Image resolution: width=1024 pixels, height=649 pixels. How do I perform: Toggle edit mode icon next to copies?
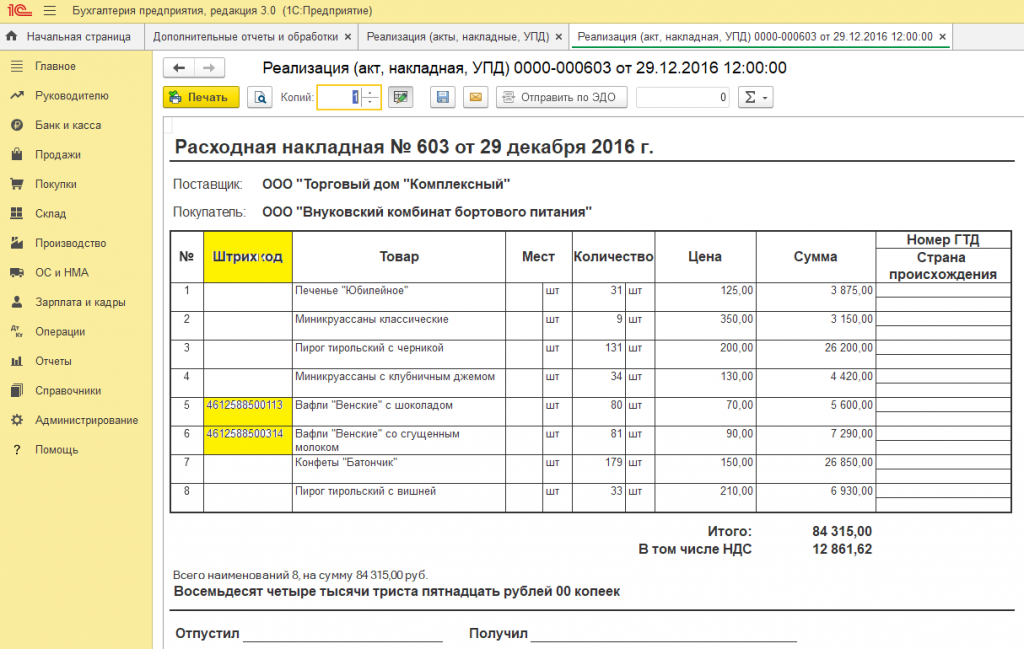[400, 97]
